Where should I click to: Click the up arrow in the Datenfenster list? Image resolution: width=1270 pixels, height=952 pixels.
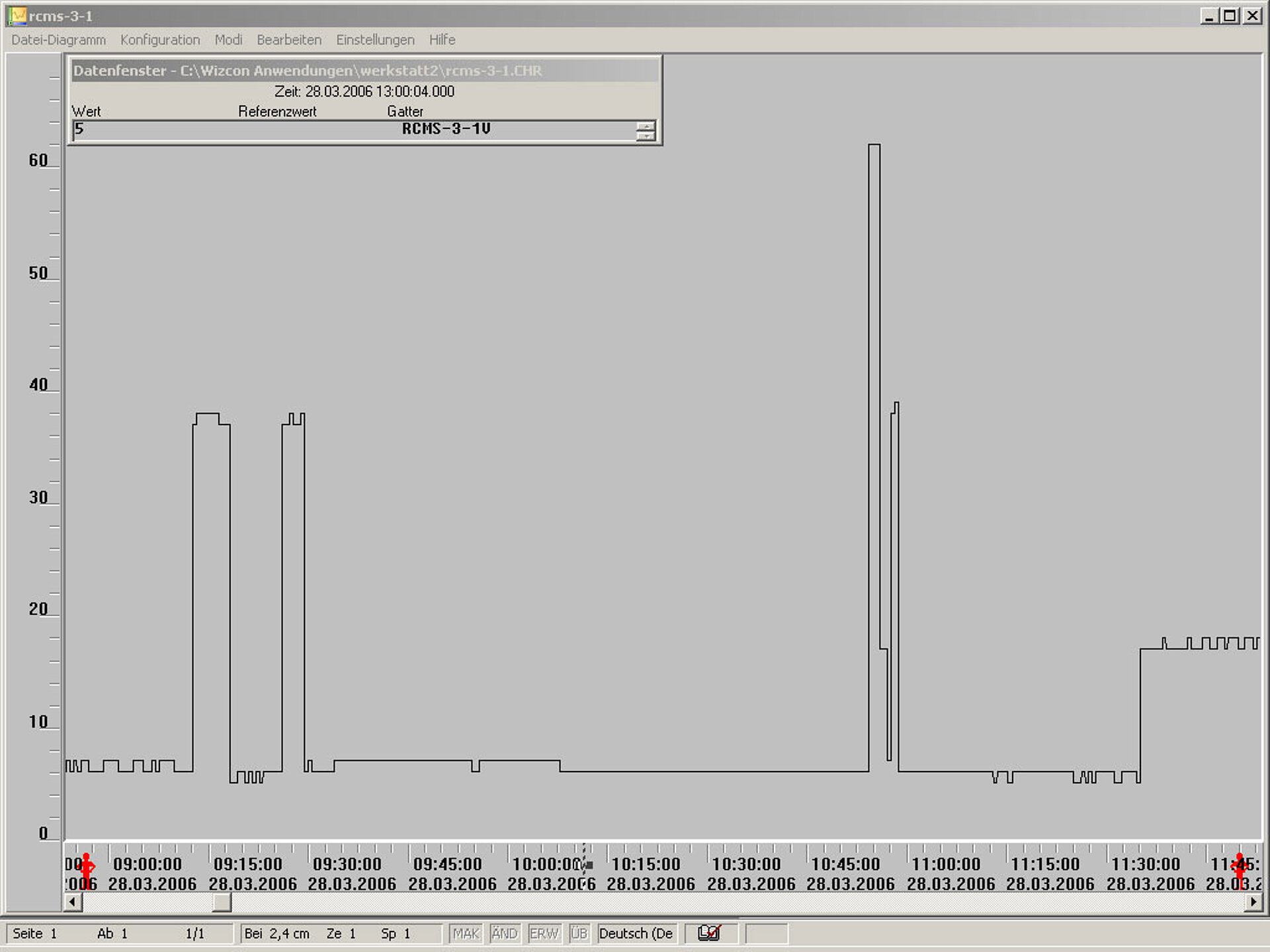point(646,126)
